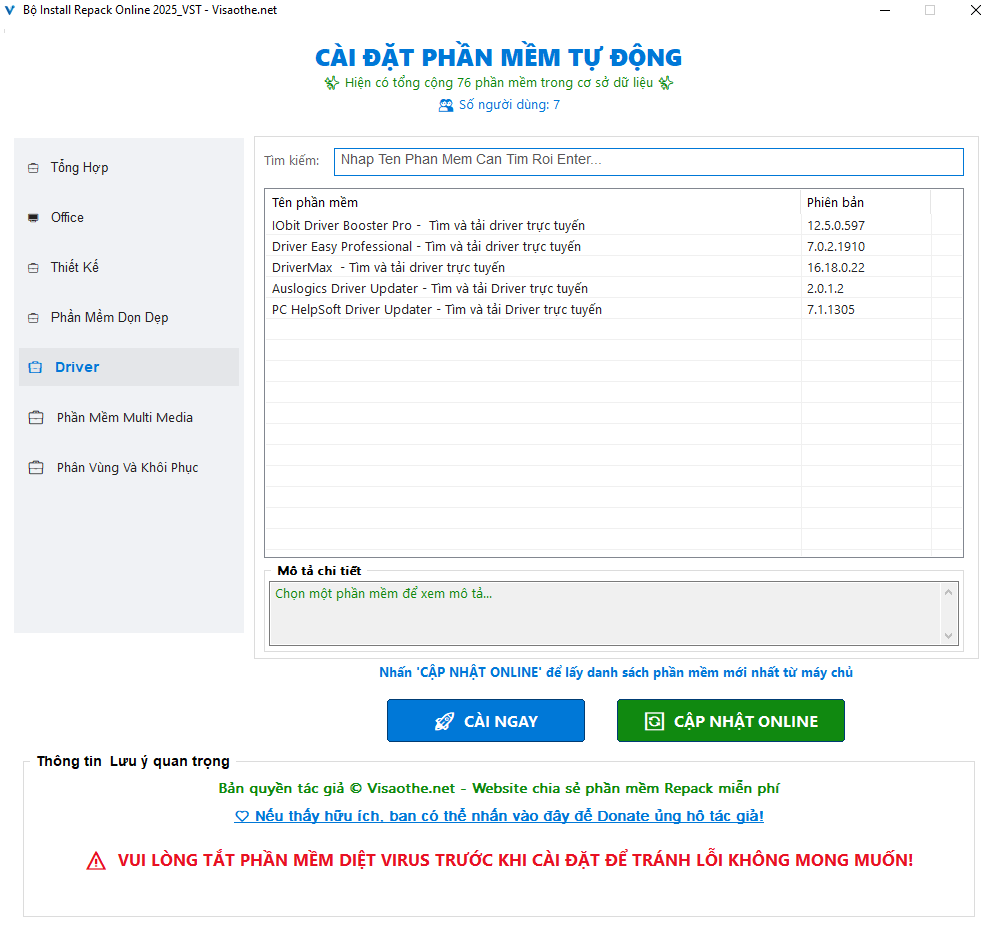
Task: Minimize the installer window
Action: 885,10
